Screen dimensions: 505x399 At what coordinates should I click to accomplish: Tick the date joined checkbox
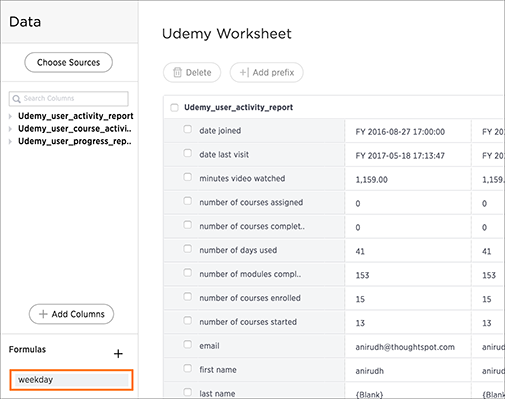188,129
